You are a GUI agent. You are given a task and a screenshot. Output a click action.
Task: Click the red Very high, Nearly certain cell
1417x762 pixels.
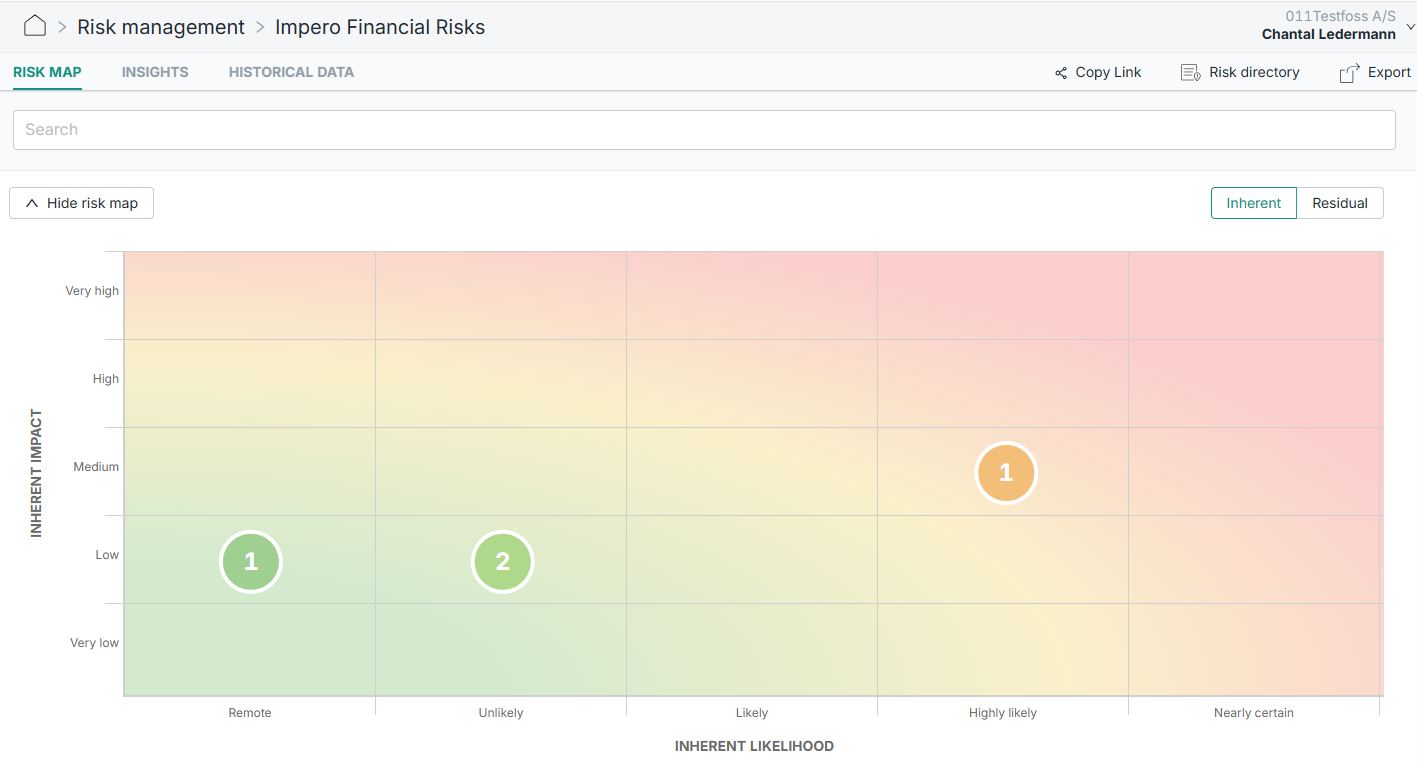1254,295
